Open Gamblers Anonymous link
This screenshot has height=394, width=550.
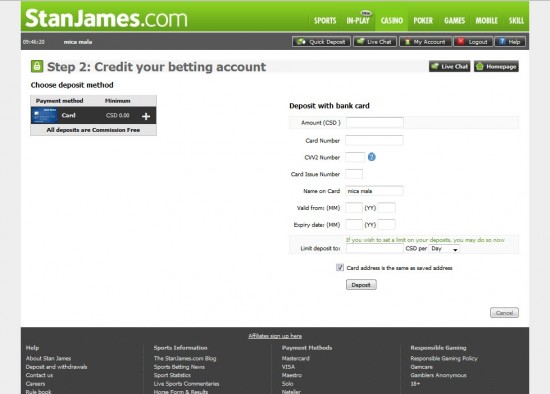point(438,375)
